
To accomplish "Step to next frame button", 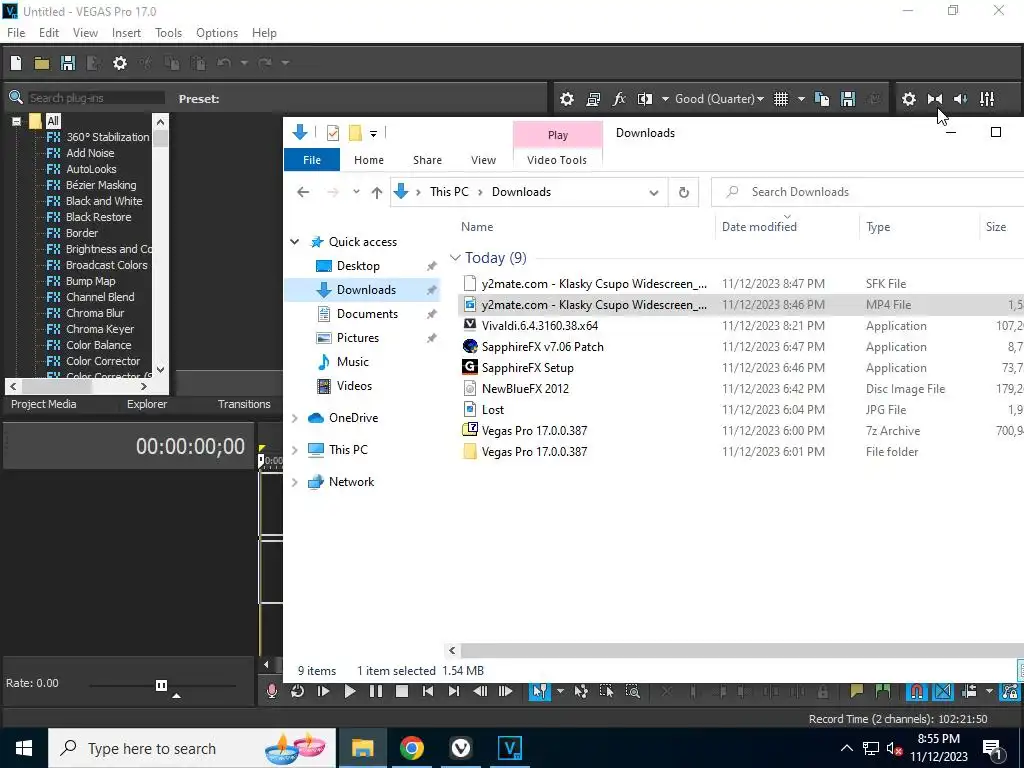I will (505, 691).
